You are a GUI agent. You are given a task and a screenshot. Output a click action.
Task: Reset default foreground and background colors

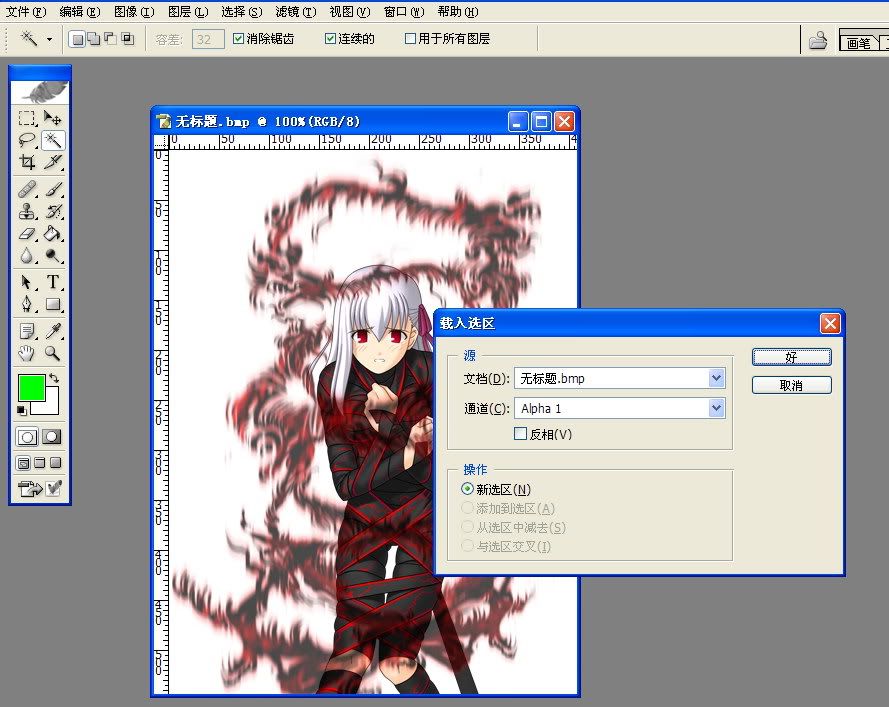[22, 410]
